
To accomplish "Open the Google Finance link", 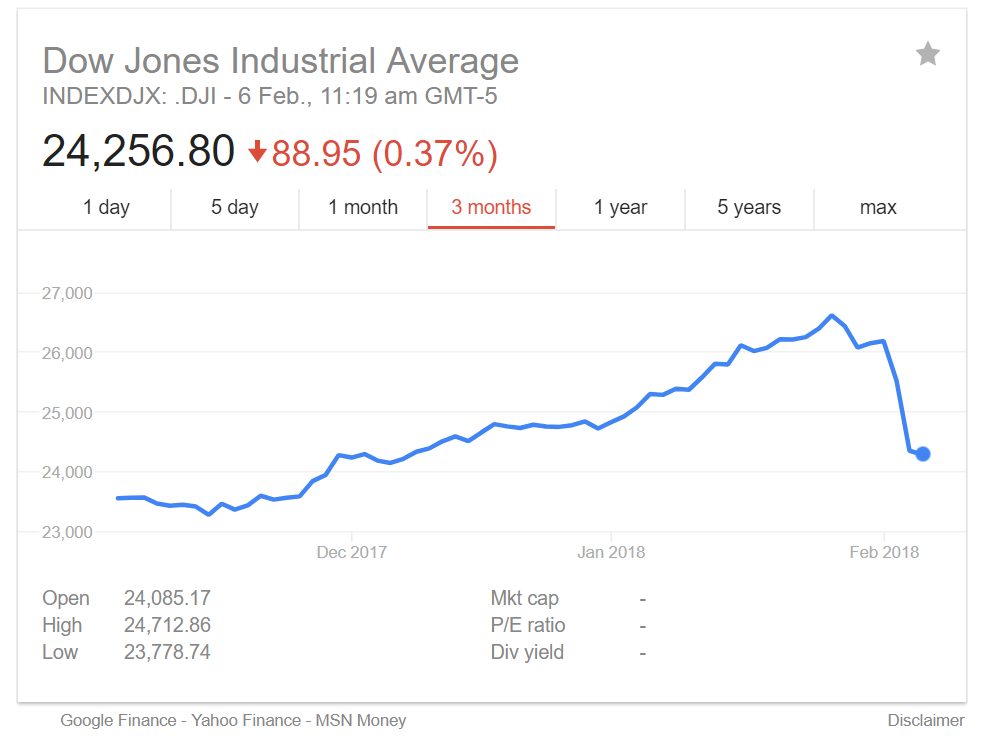I will pyautogui.click(x=116, y=720).
